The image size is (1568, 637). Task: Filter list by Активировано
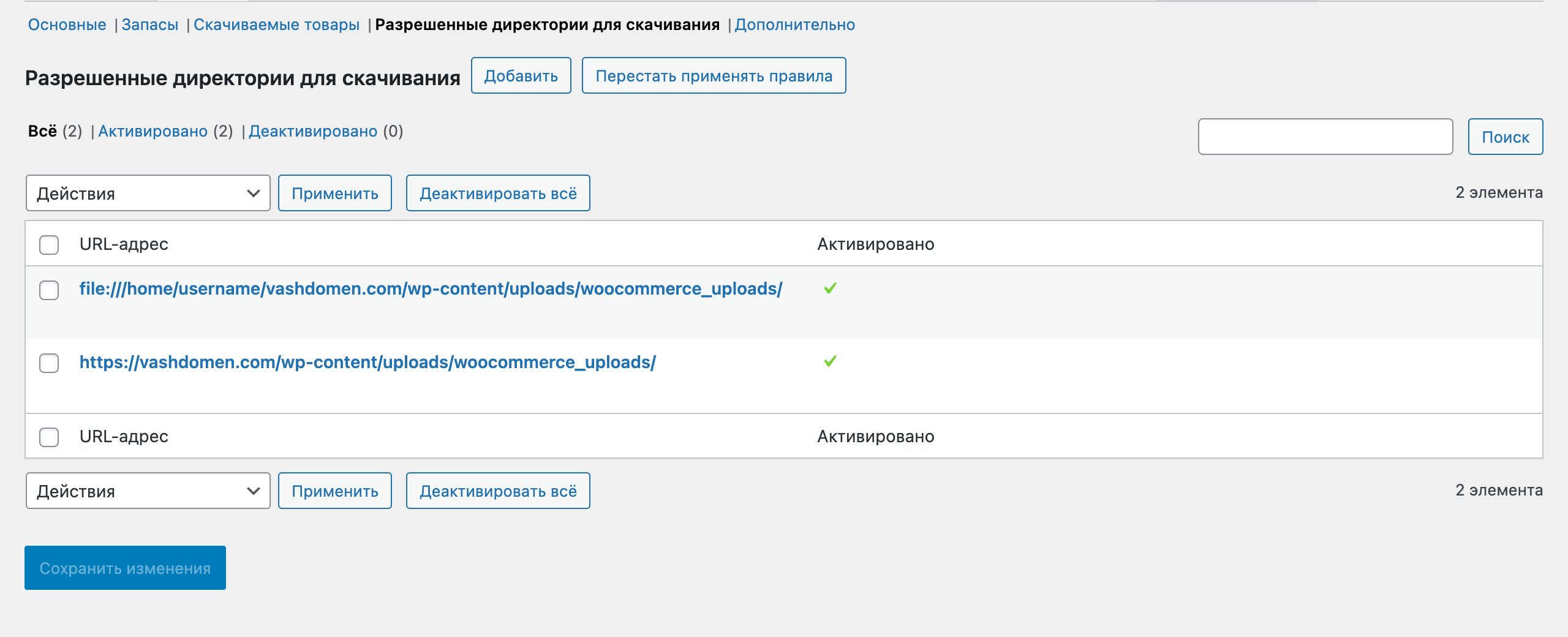(153, 132)
